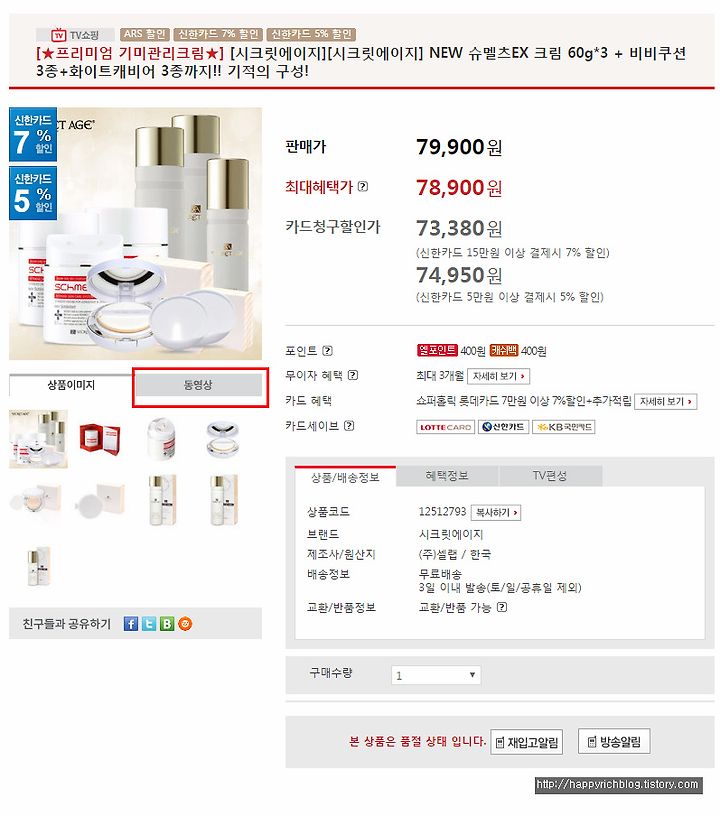Screen dimensions: 720x816
Task: Click the 재입고알림 button
Action: click(526, 742)
